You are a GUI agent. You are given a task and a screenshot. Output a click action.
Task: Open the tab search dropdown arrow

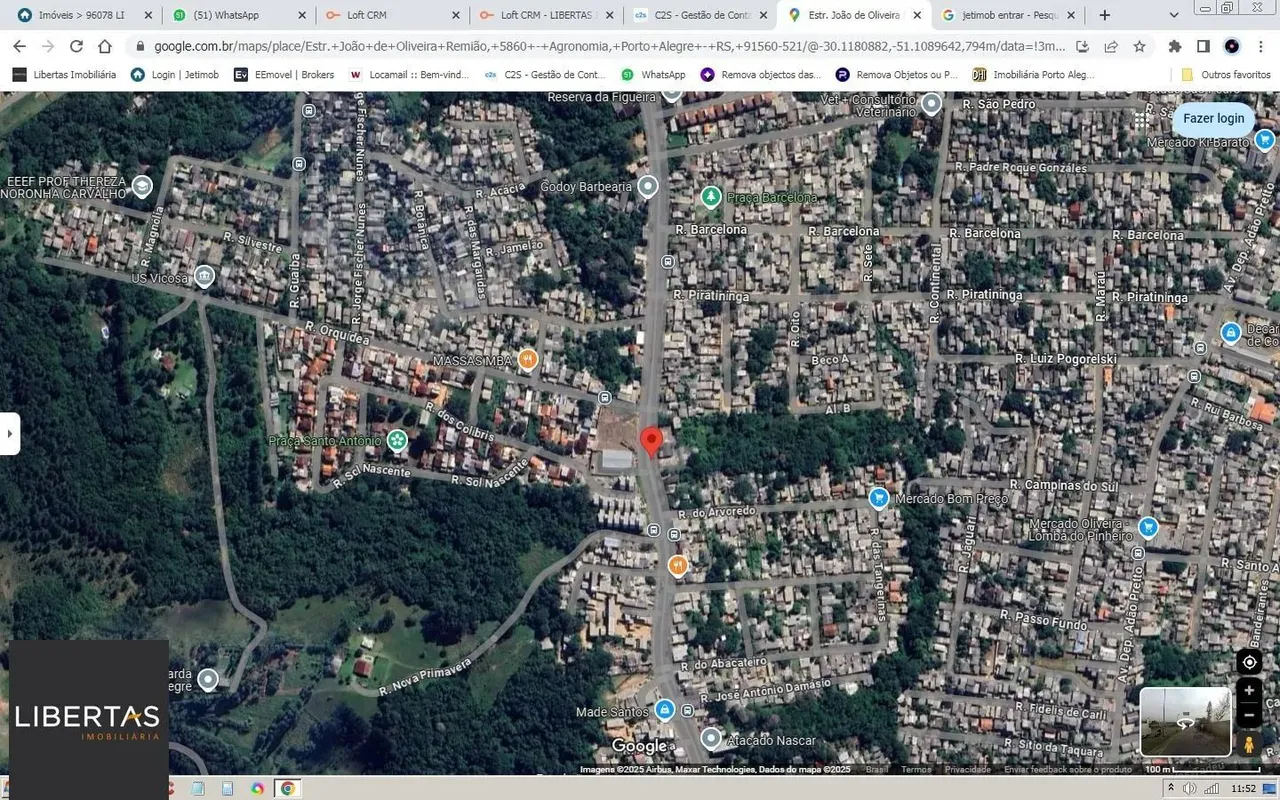[1172, 15]
